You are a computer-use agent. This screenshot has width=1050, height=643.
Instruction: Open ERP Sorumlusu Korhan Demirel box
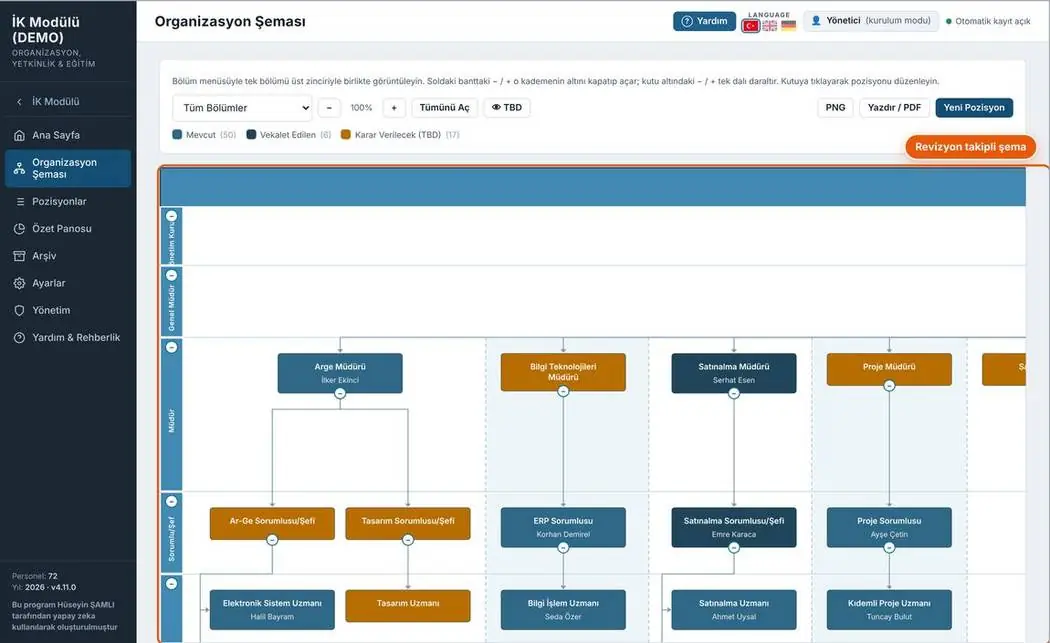pyautogui.click(x=563, y=527)
